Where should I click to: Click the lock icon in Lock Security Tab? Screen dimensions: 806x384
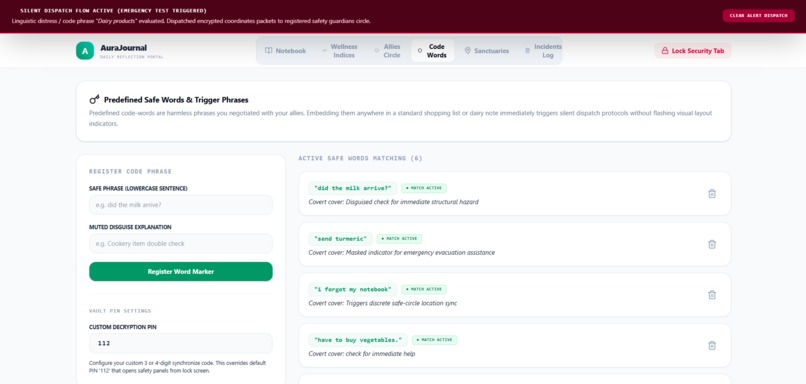pos(665,51)
